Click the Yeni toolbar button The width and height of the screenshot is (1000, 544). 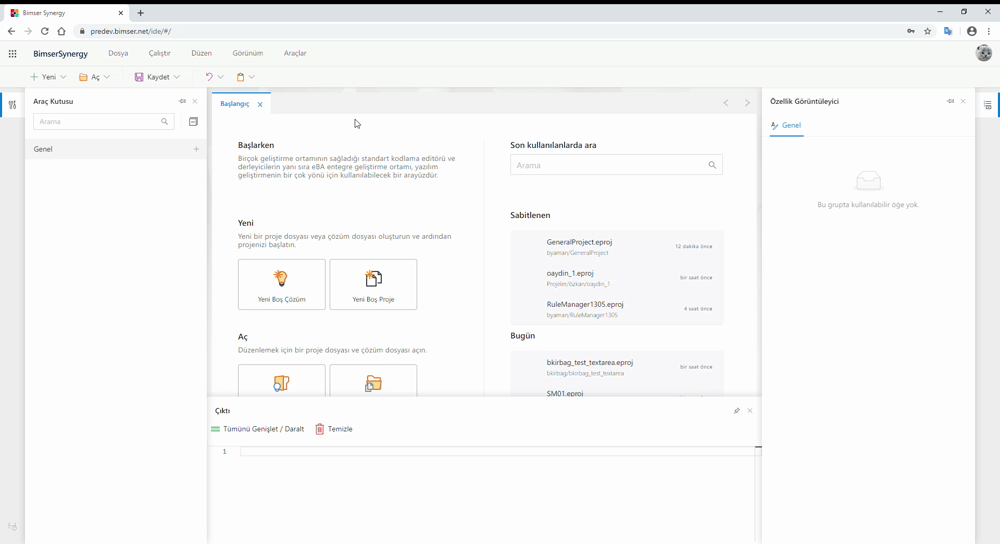(43, 77)
